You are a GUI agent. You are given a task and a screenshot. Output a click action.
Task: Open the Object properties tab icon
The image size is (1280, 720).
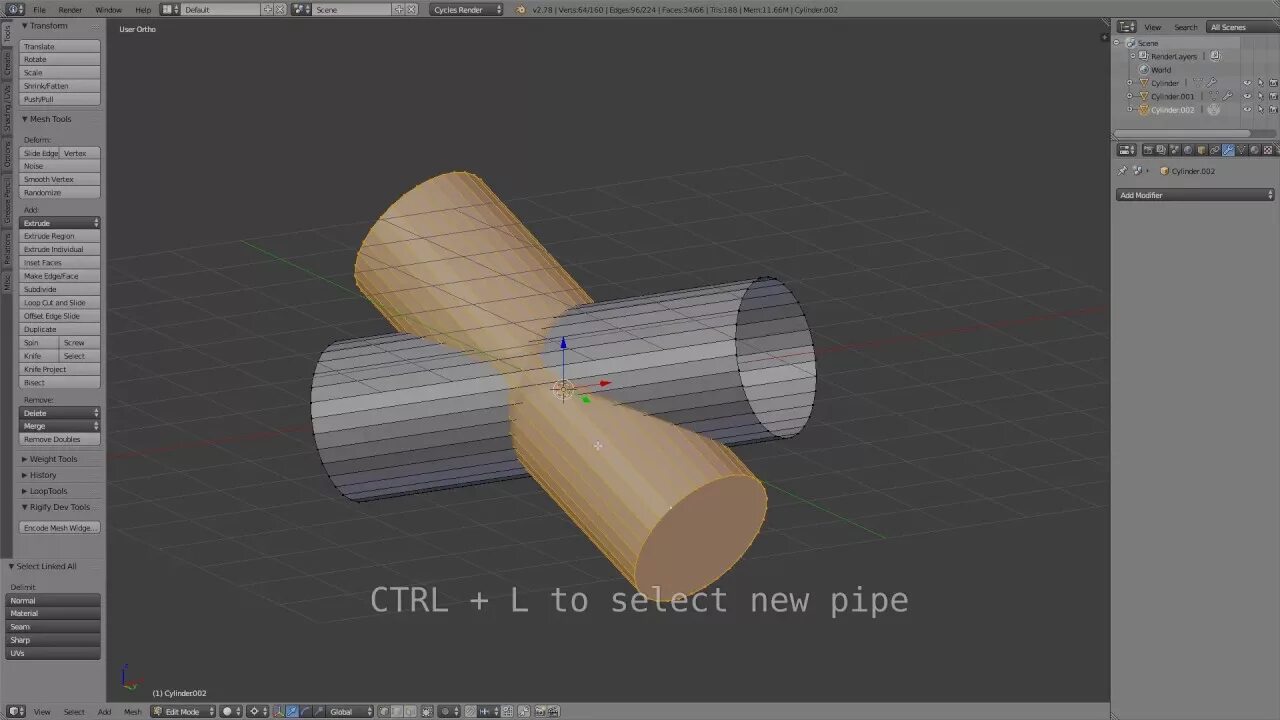1202,150
